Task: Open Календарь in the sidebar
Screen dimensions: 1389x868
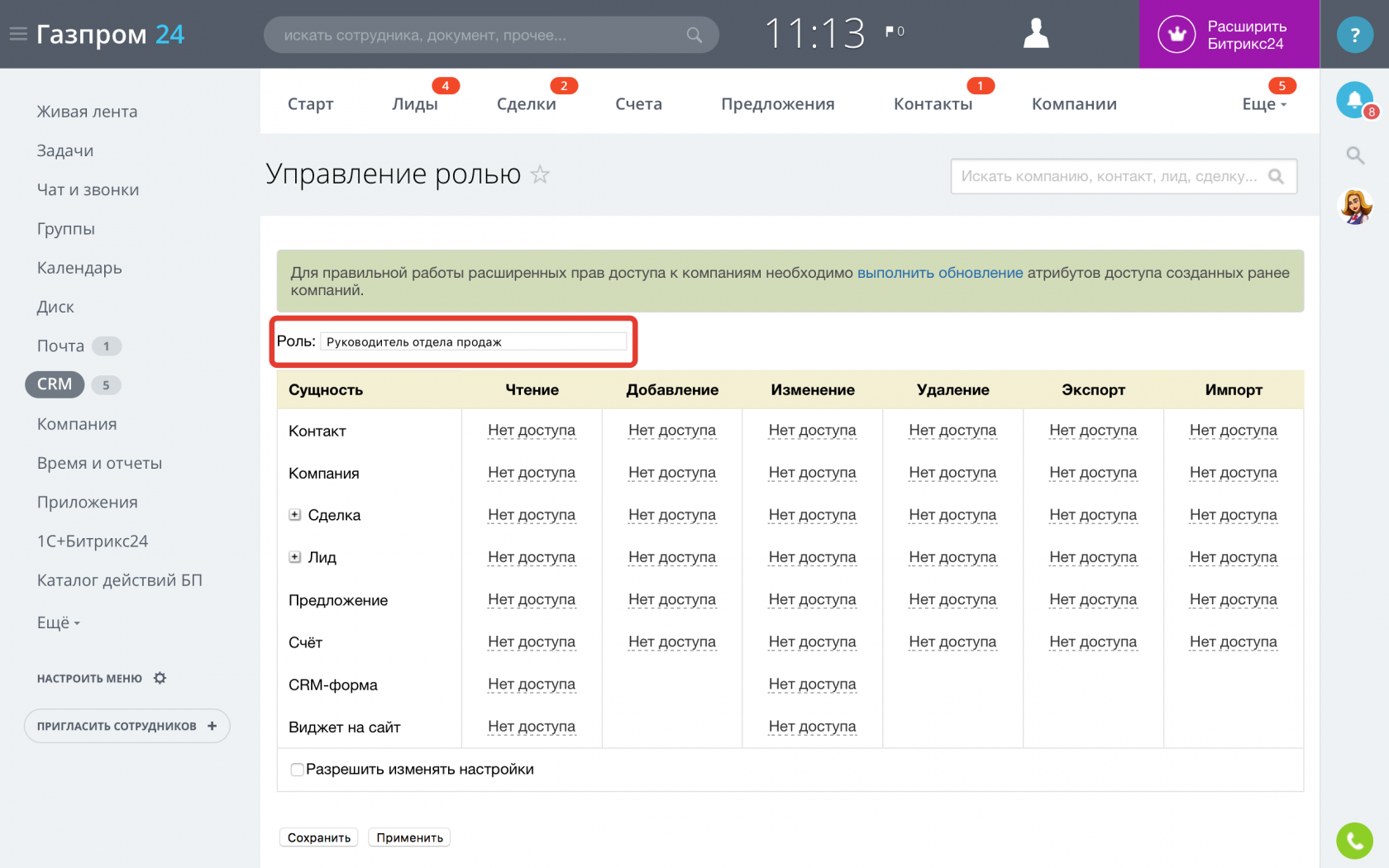Action: [79, 267]
